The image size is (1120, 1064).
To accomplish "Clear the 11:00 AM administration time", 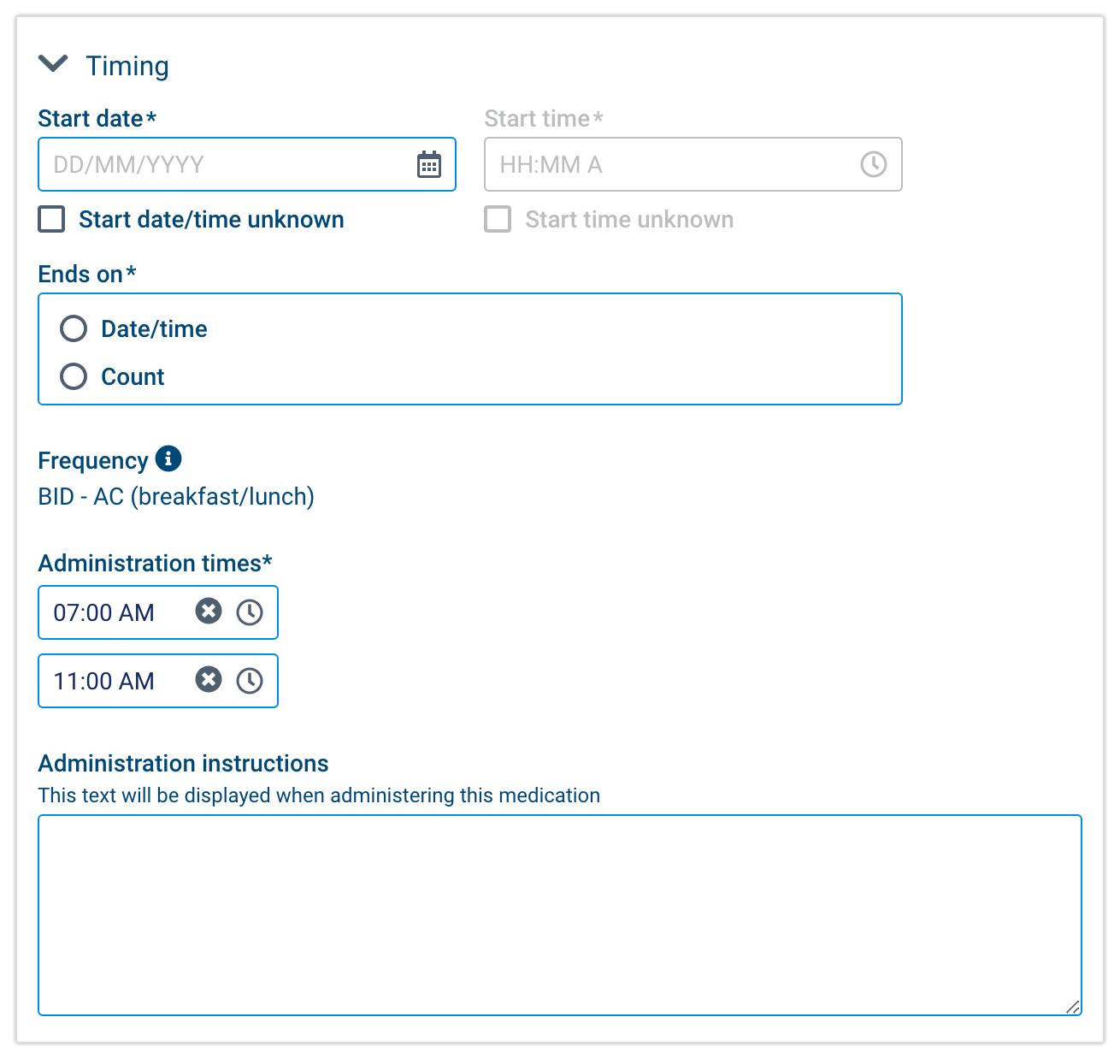I will pos(209,680).
